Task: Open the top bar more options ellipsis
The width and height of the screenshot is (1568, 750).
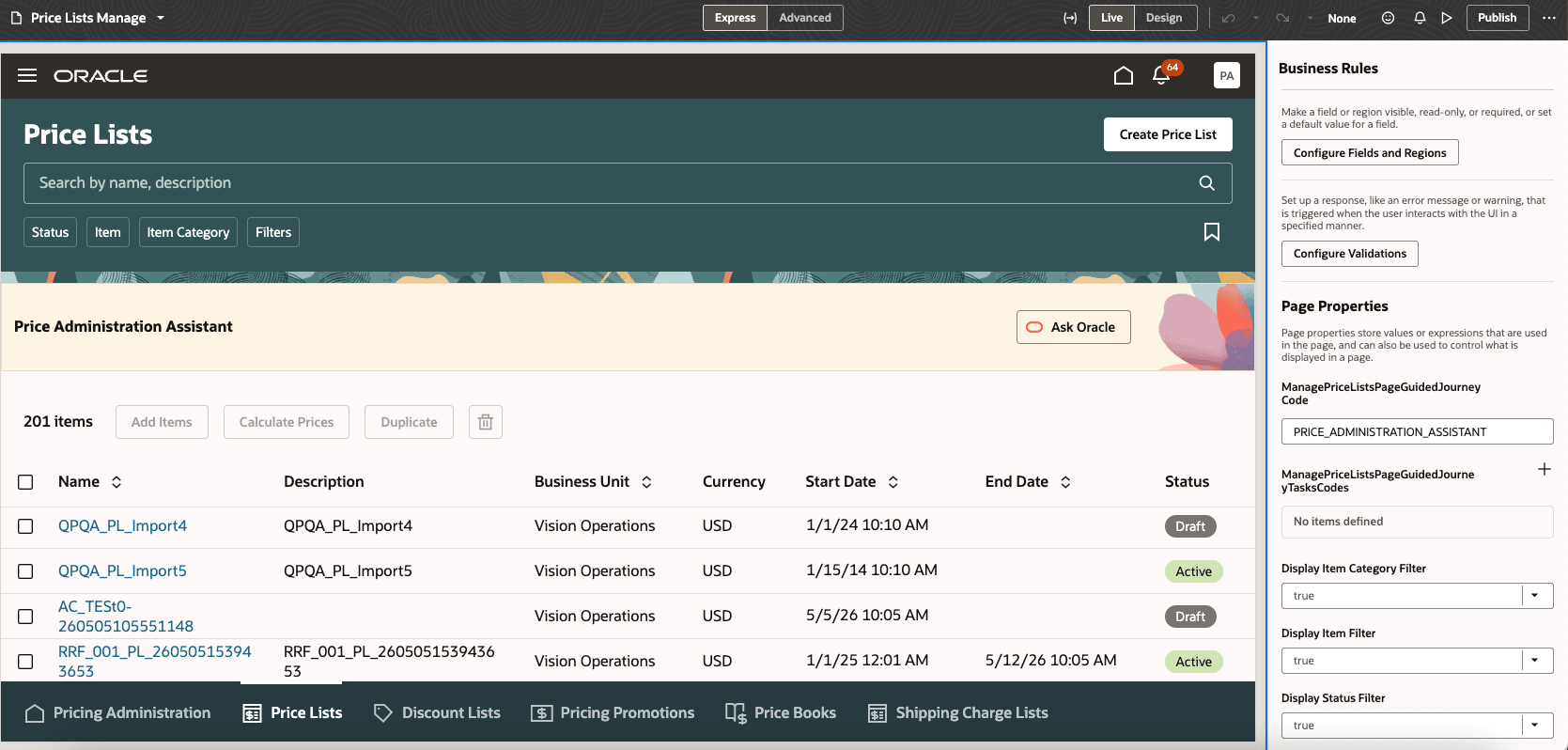Action: click(1549, 18)
